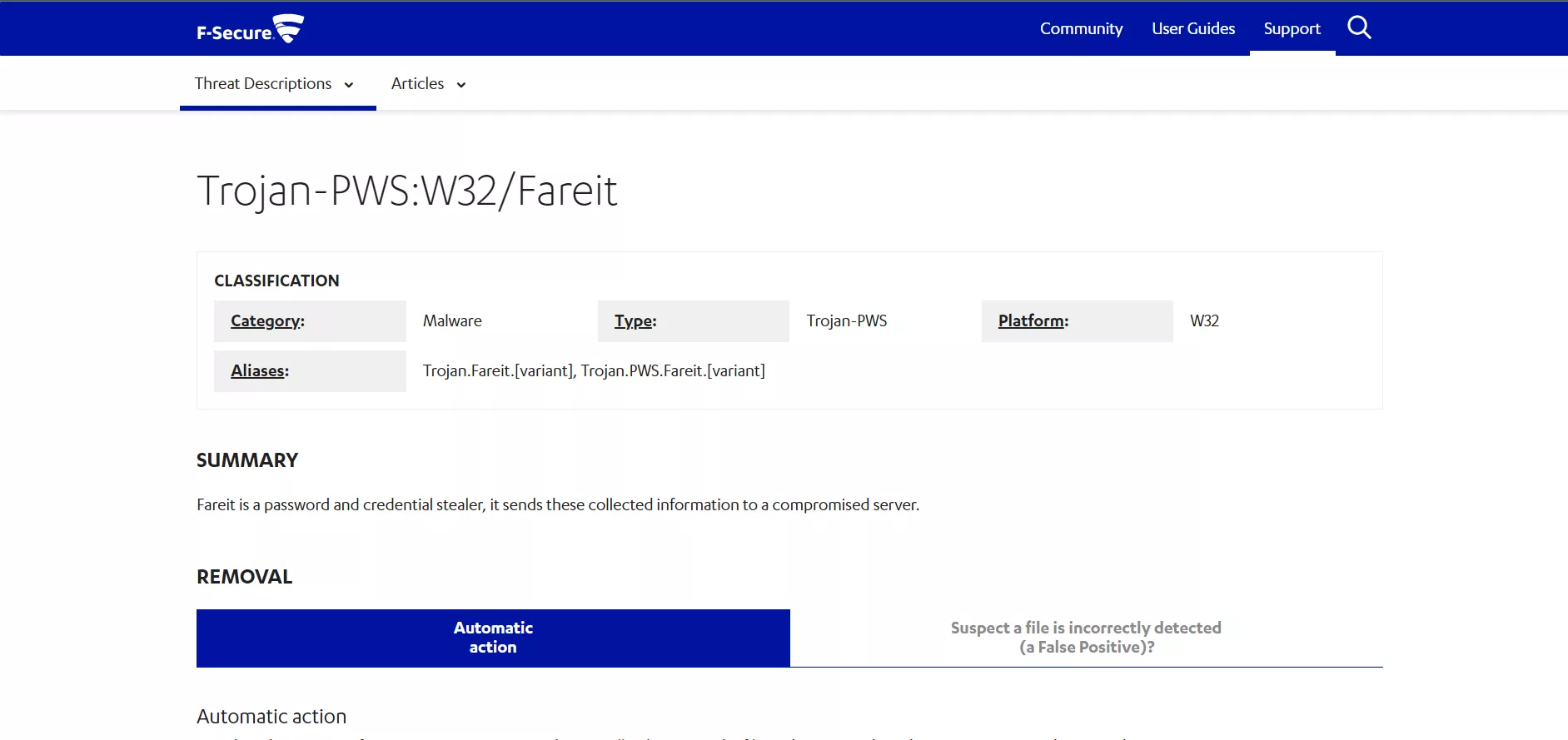
Task: Open search with the magnifier icon
Action: (1358, 28)
